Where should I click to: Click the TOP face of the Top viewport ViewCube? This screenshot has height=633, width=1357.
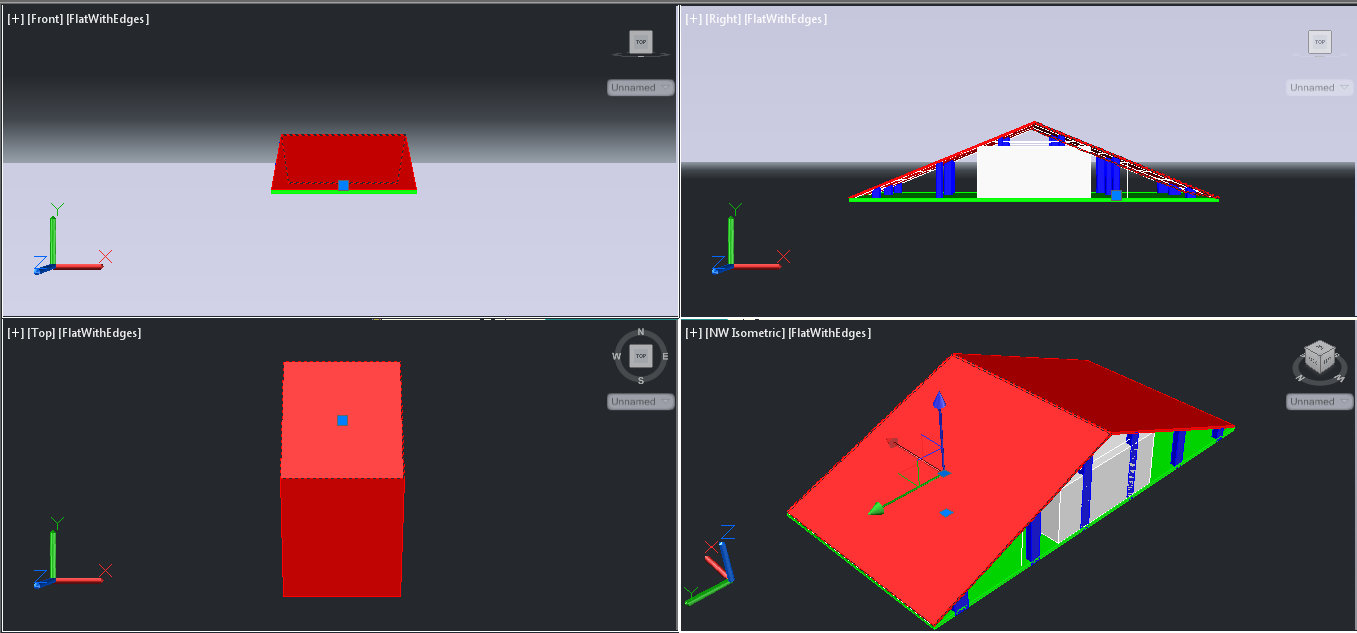(x=641, y=356)
